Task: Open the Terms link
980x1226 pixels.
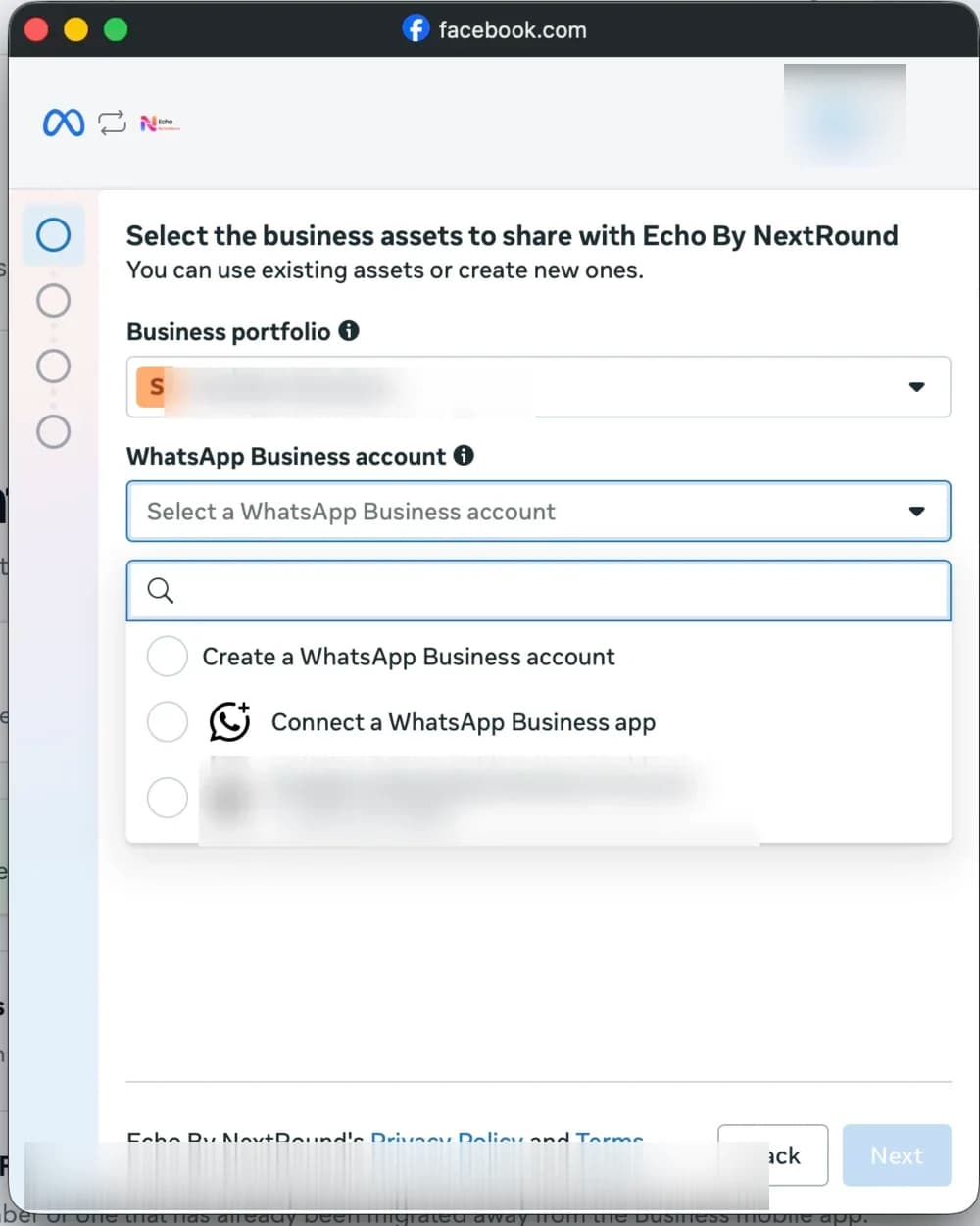Action: (610, 1139)
